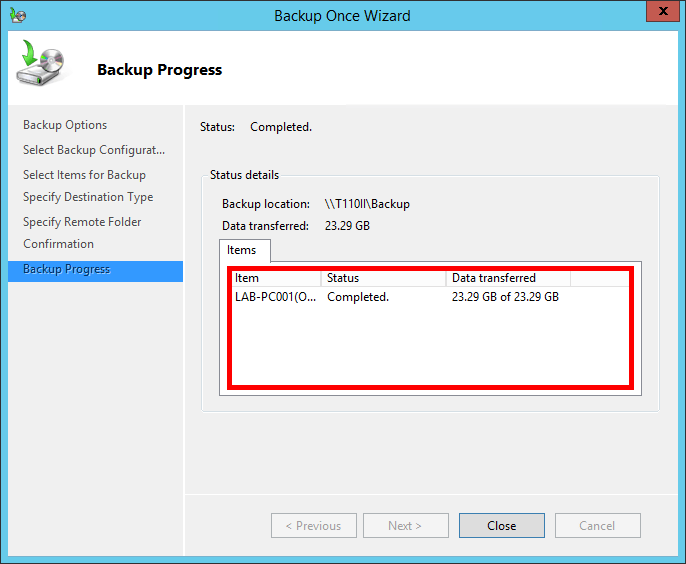This screenshot has width=686, height=564.
Task: Click the Backup Progress page heading
Action: [159, 70]
